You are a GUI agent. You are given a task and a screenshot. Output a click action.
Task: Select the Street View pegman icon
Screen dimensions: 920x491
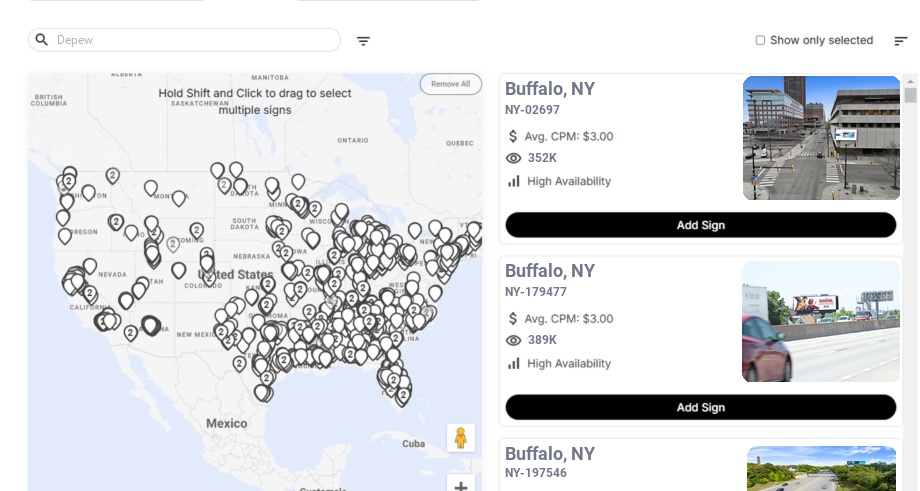460,438
